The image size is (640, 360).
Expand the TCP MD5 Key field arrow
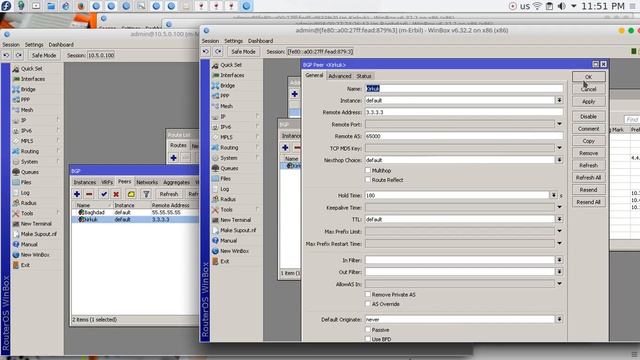pyautogui.click(x=559, y=148)
